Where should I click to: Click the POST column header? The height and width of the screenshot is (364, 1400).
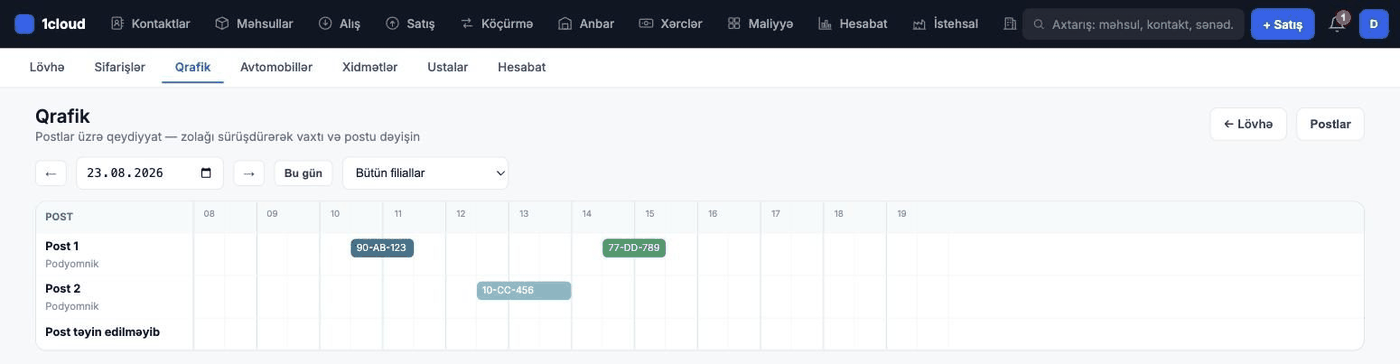coord(59,217)
